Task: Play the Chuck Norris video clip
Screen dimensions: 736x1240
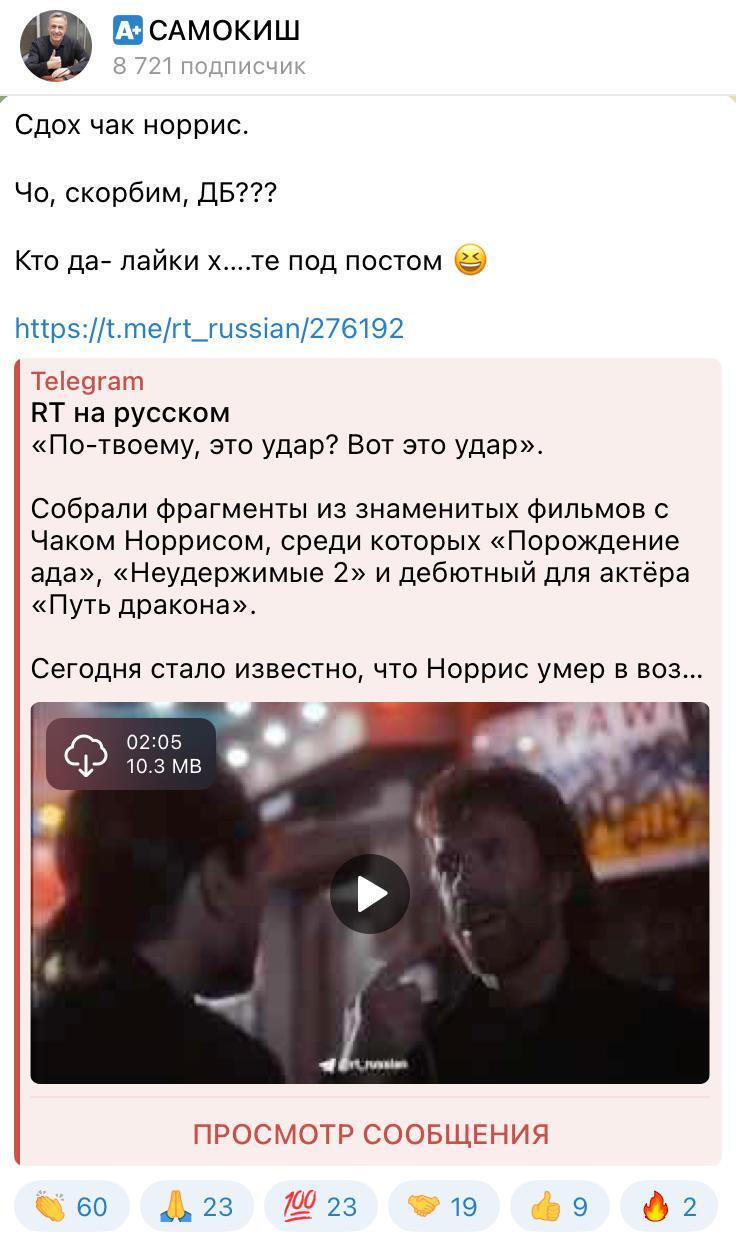Action: (x=370, y=893)
